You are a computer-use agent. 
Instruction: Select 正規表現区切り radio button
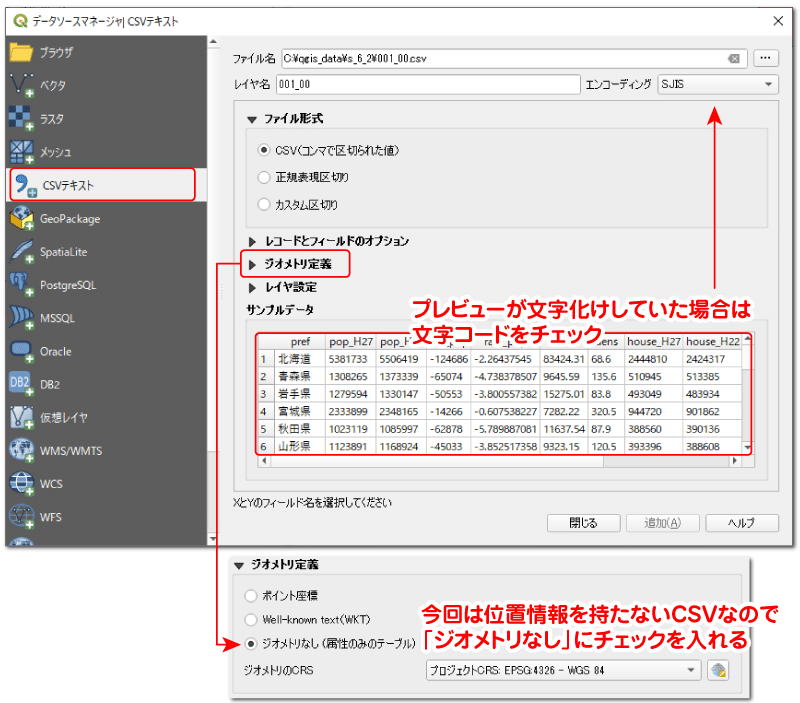tap(263, 177)
